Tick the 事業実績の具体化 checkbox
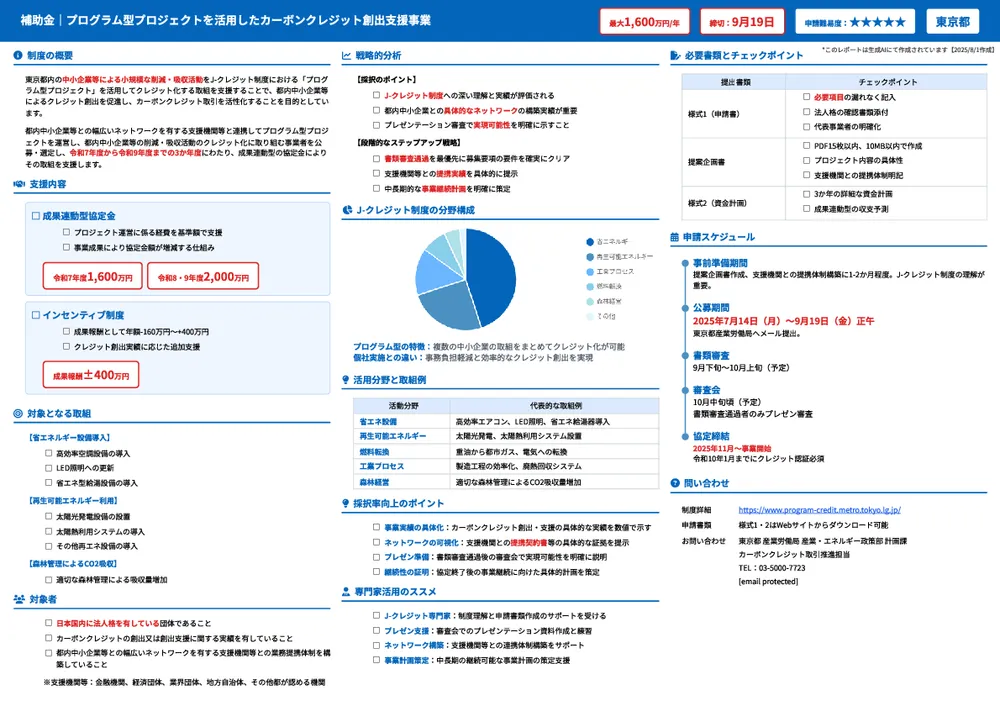Viewport: 1000px width, 706px height. pos(376,527)
